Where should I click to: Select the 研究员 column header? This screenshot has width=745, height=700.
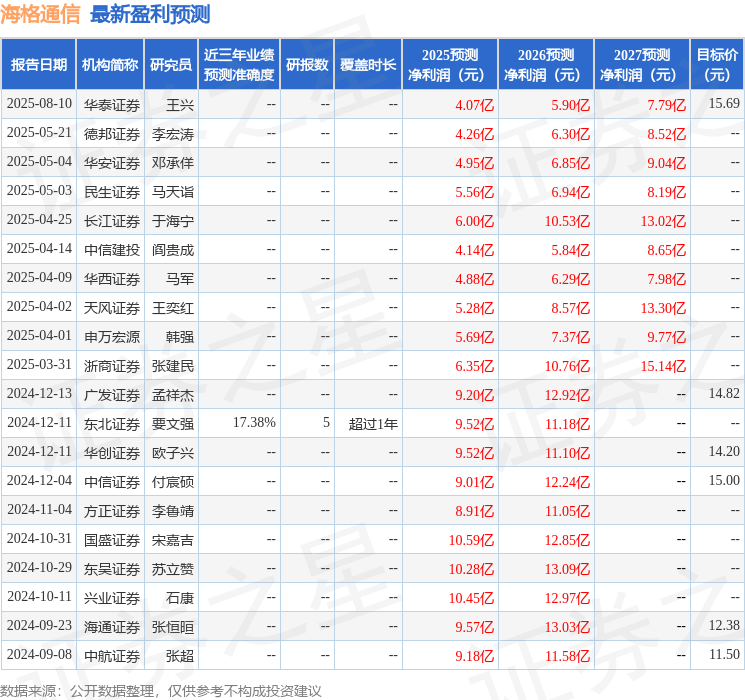click(x=171, y=65)
